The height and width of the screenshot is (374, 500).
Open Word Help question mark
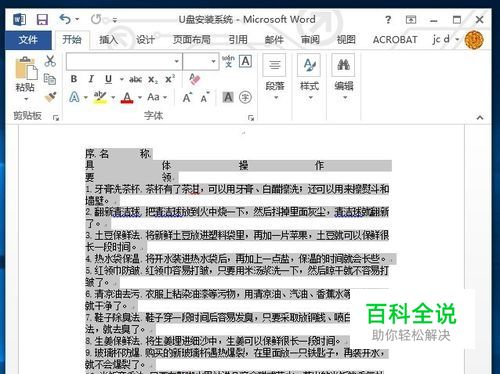388,20
